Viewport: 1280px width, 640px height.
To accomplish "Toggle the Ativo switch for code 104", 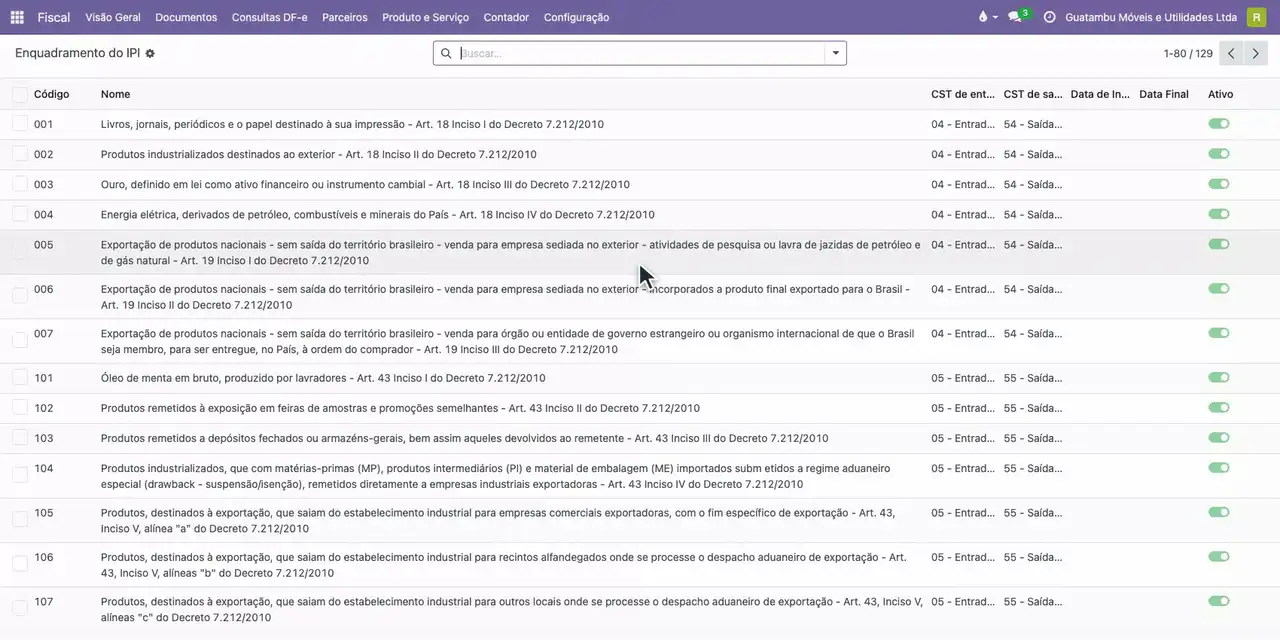I will pos(1218,468).
